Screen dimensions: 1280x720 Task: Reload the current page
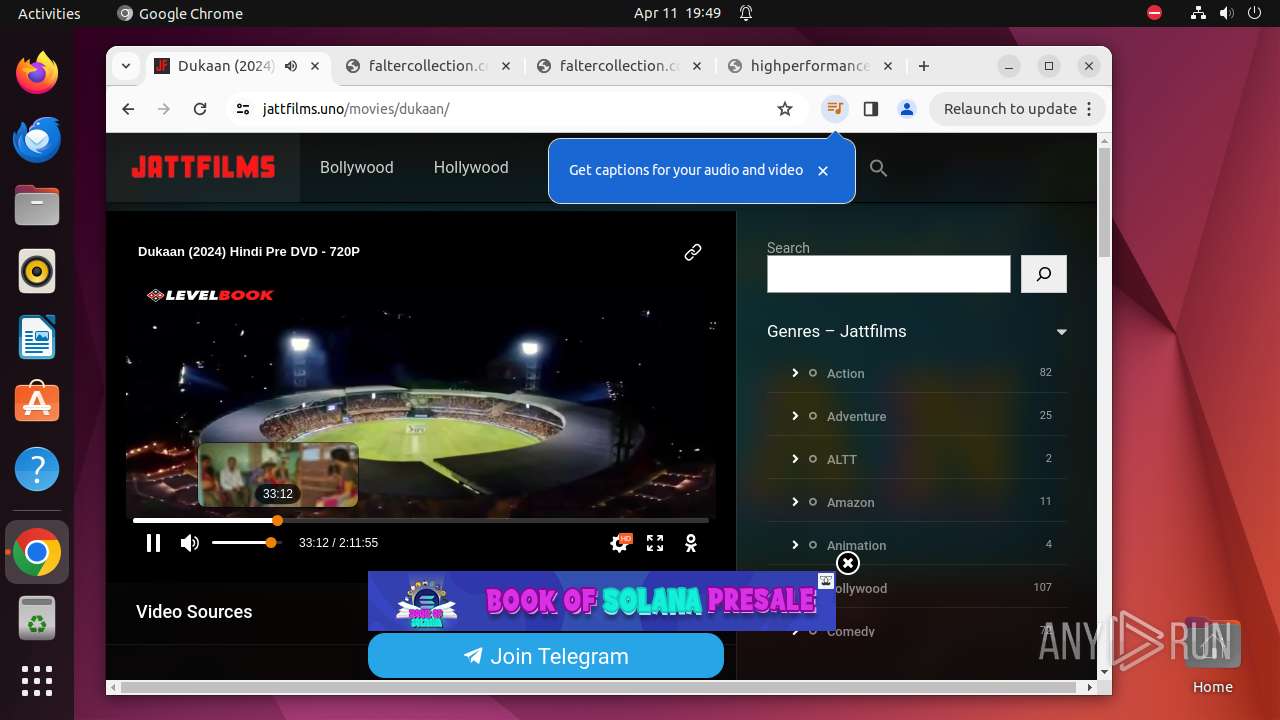pyautogui.click(x=200, y=109)
